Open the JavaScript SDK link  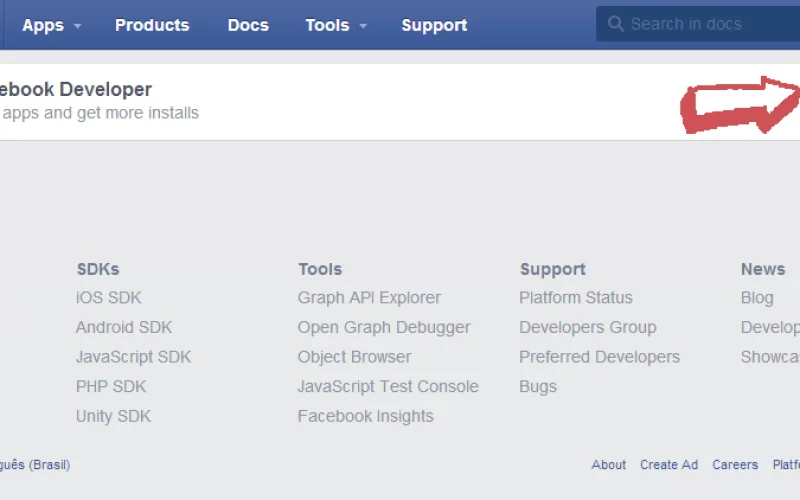point(134,357)
